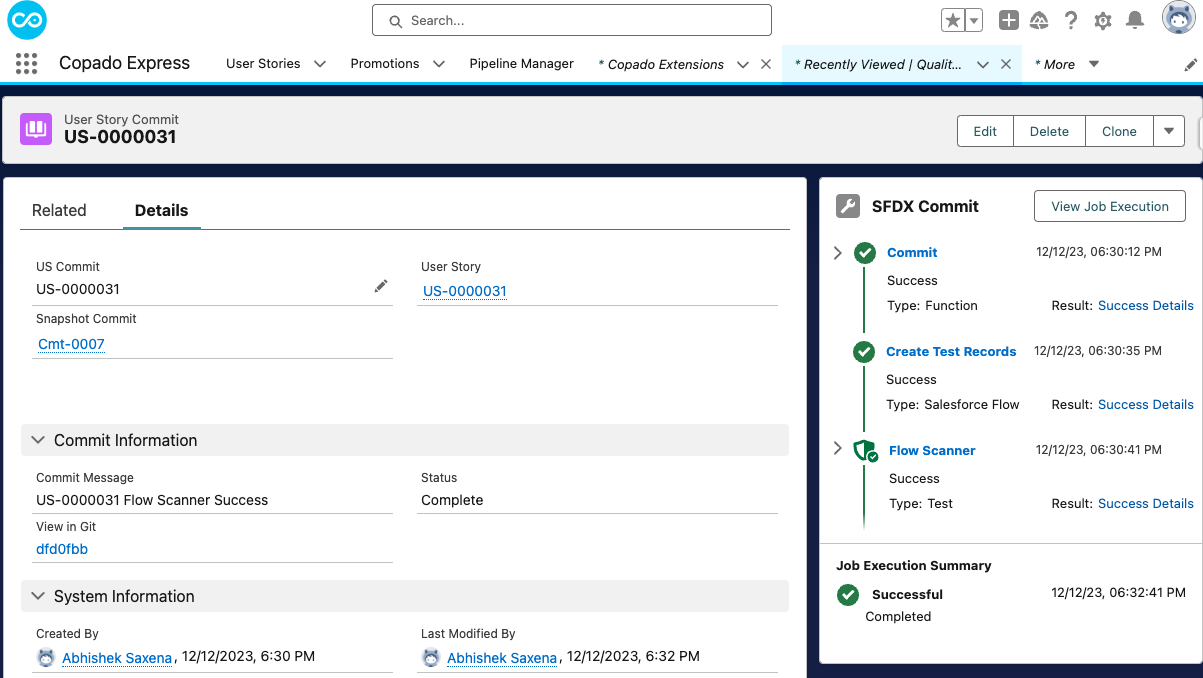This screenshot has width=1203, height=678.
Task: Open the dfd0fbb Git commit link
Action: point(62,549)
